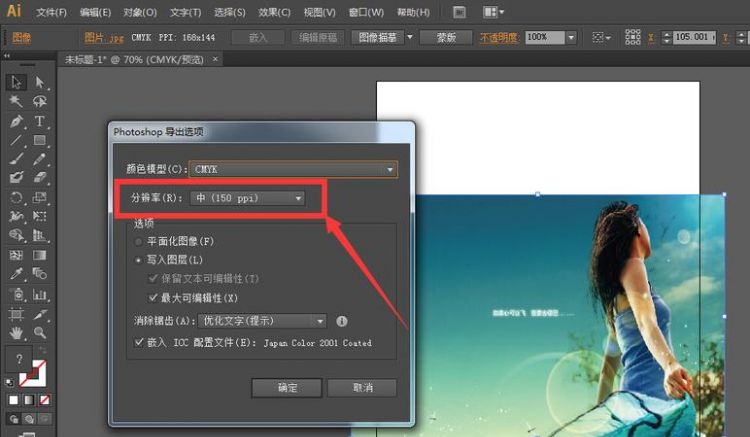The height and width of the screenshot is (437, 750).
Task: Select the Perspective Grid tool
Action: pos(40,235)
